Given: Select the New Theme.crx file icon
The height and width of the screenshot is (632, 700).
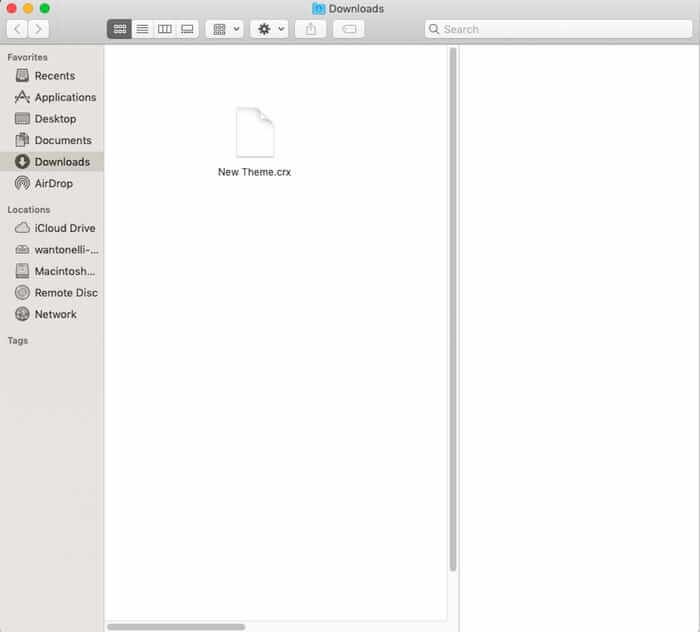Looking at the screenshot, I should [255, 133].
